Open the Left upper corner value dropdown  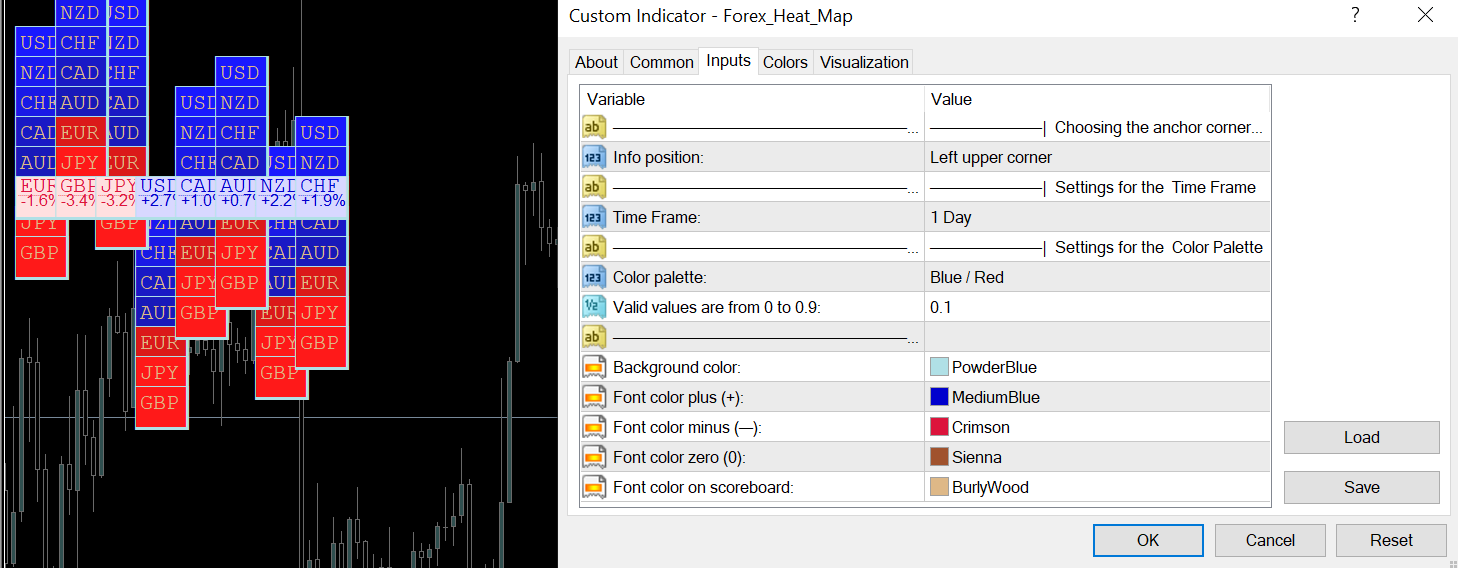click(1096, 157)
